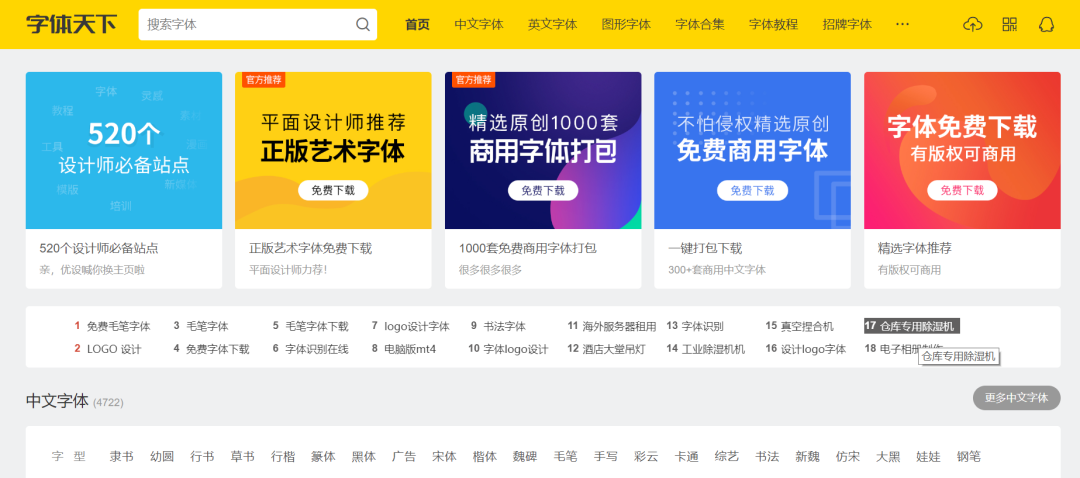The width and height of the screenshot is (1080, 478).
Task: Open the 中文字体 nav item
Action: (479, 25)
